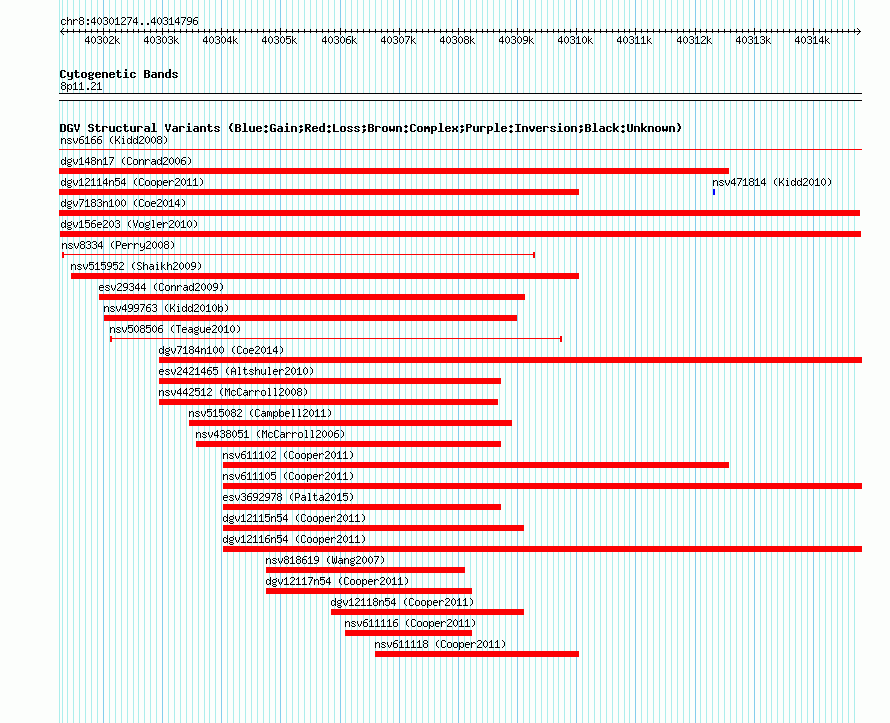Viewport: 890px width, 723px height.
Task: Click the 40310k ruler position
Action: [x=576, y=40]
